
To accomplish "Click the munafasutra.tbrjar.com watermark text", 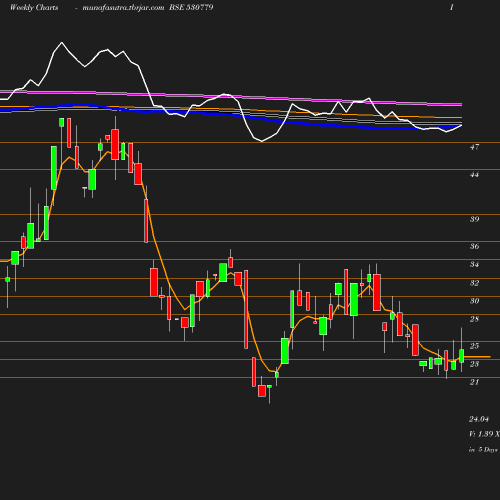I will point(123,8).
